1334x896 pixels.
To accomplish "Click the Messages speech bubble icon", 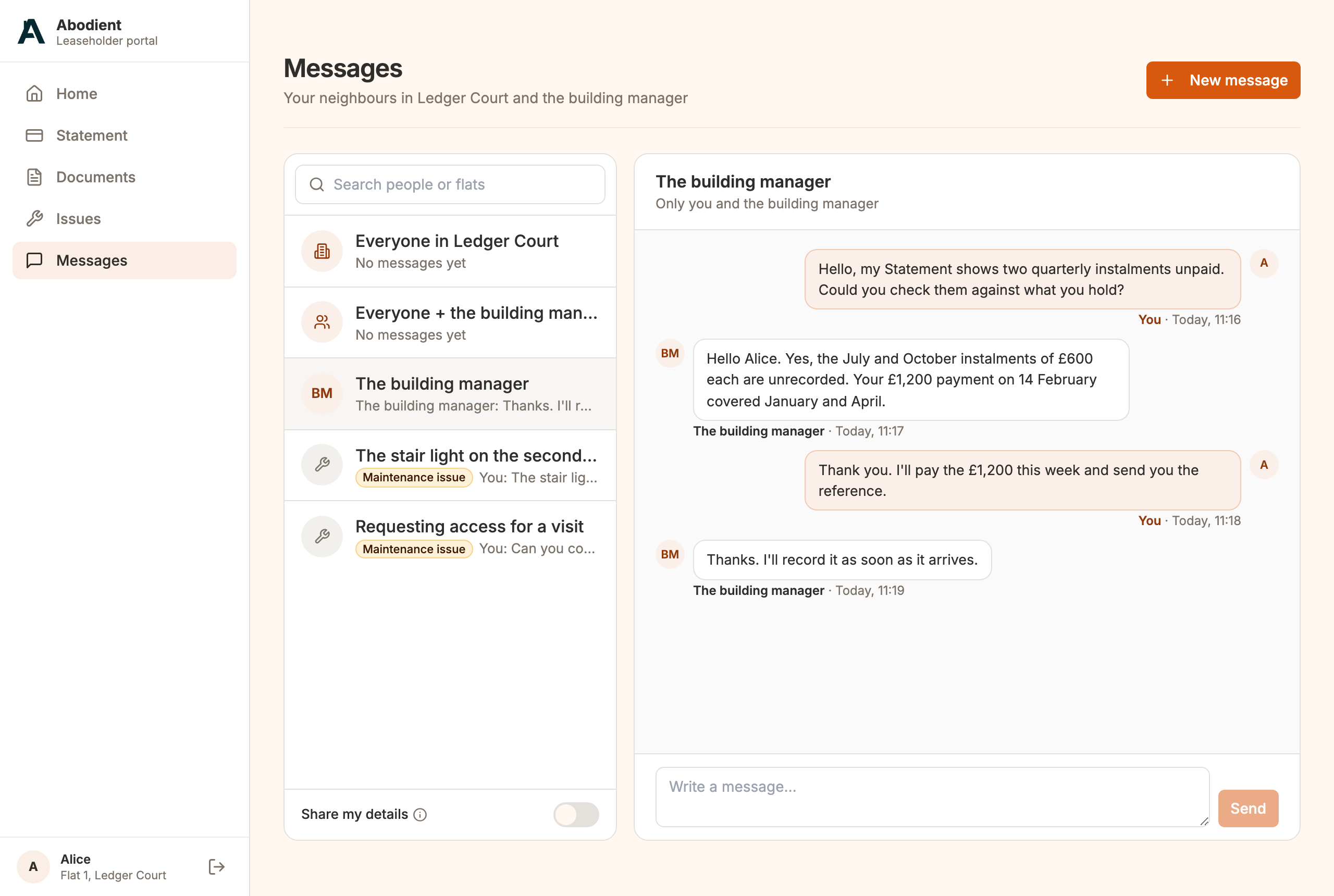I will click(34, 260).
